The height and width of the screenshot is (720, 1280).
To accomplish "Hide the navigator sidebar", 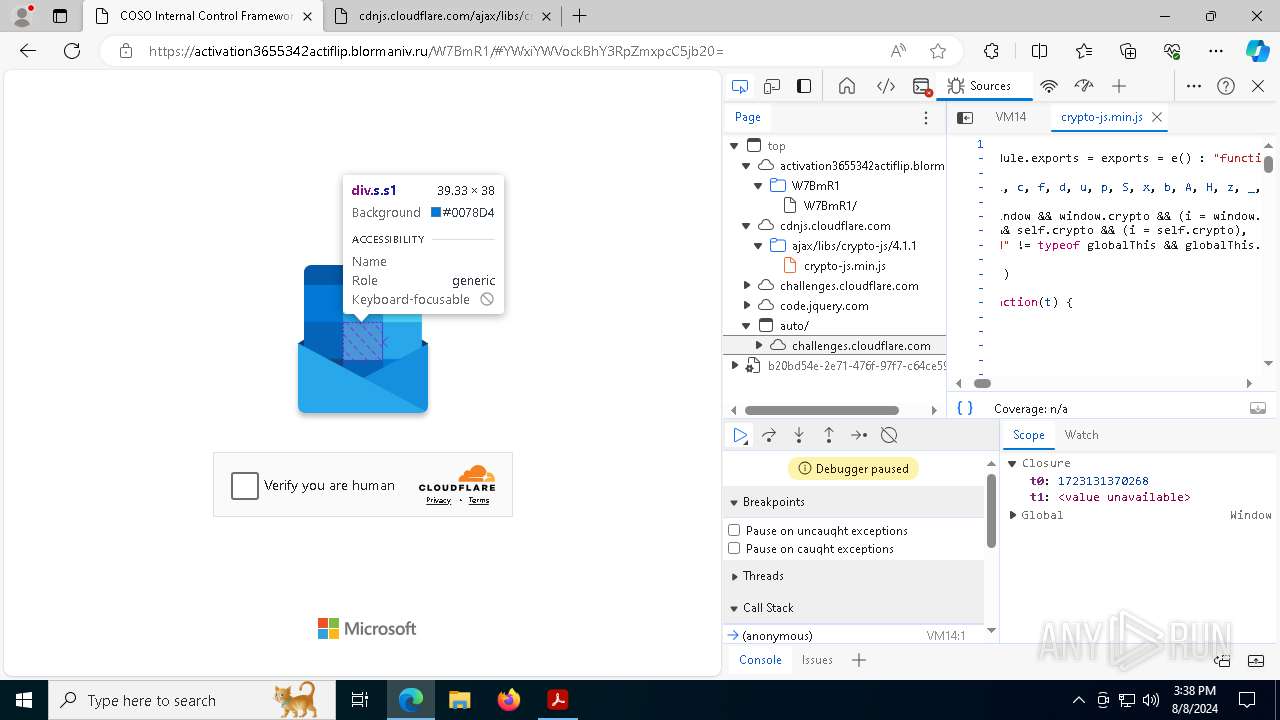I will click(965, 118).
